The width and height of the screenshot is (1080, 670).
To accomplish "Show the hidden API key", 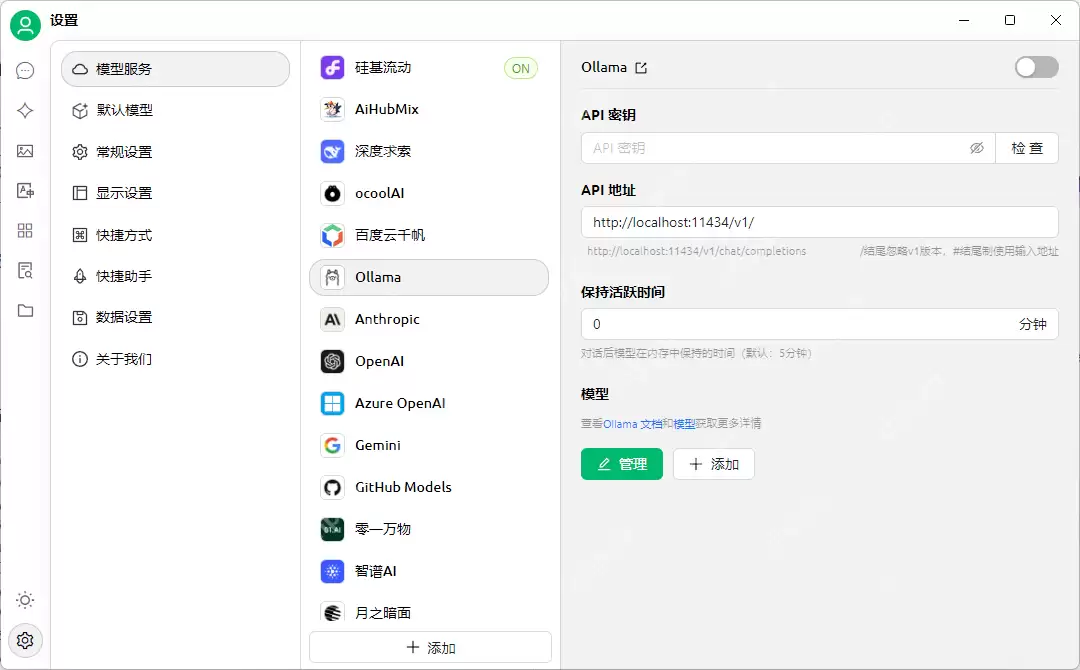I will (x=977, y=148).
